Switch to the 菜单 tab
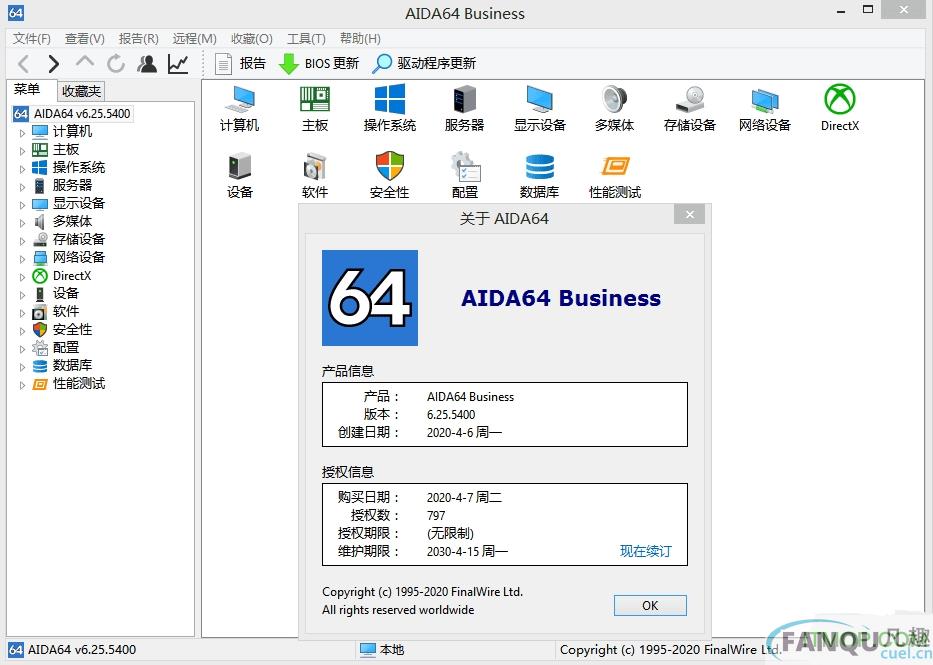933x665 pixels. click(27, 89)
